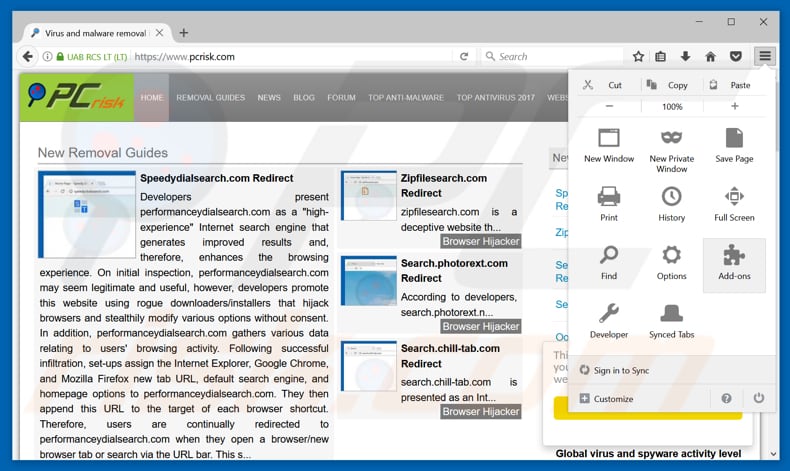The image size is (790, 471).
Task: Open FORUM navigation item
Action: 341,97
